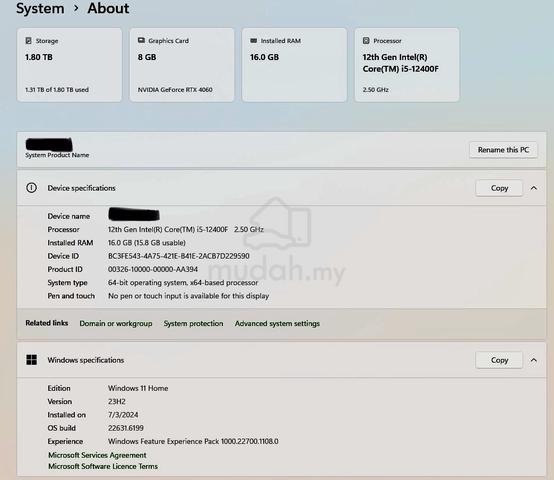Click 'NVIDIA GeForce RTX 4060' text
This screenshot has height=480, width=554.
[x=175, y=90]
